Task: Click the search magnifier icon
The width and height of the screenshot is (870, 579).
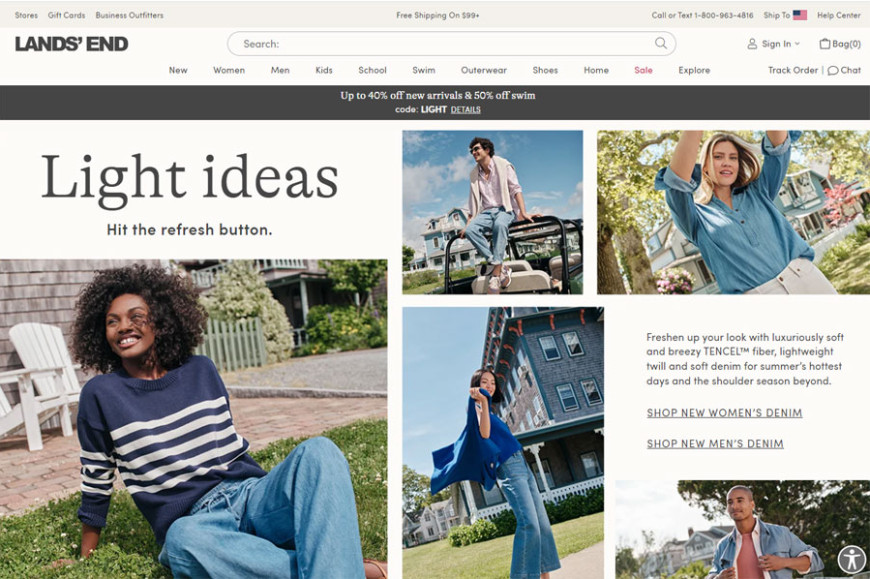Action: pyautogui.click(x=660, y=43)
